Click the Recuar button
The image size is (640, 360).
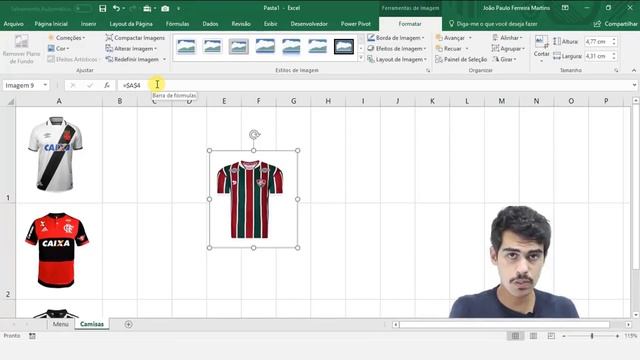click(x=449, y=49)
